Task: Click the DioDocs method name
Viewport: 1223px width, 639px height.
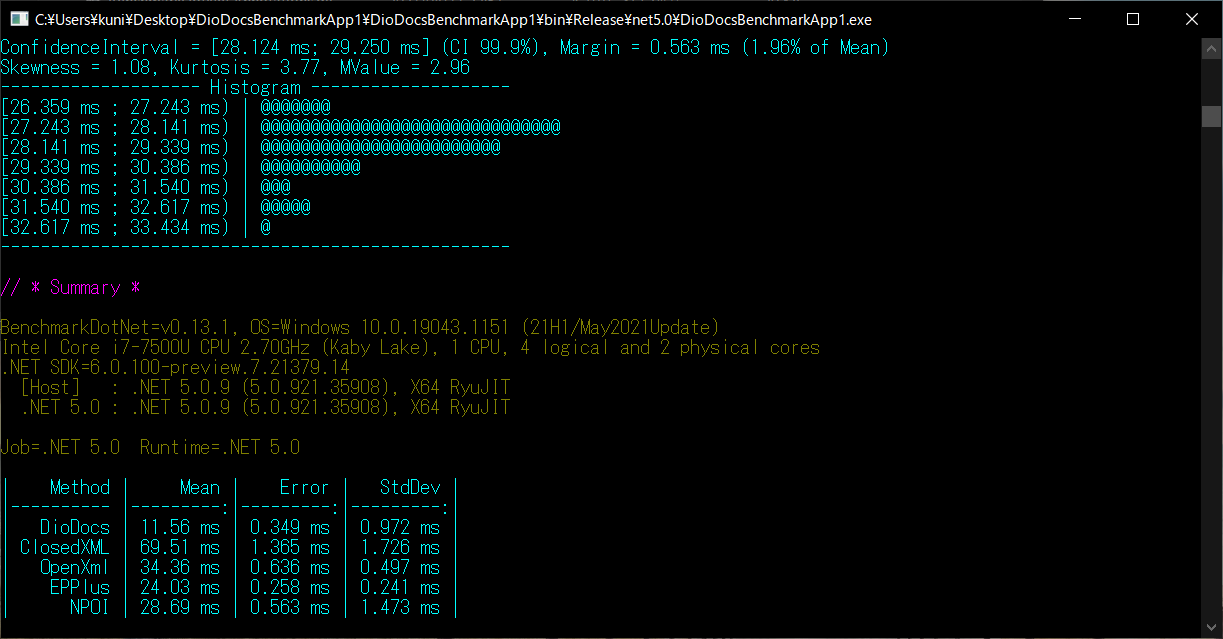Action: 75,527
